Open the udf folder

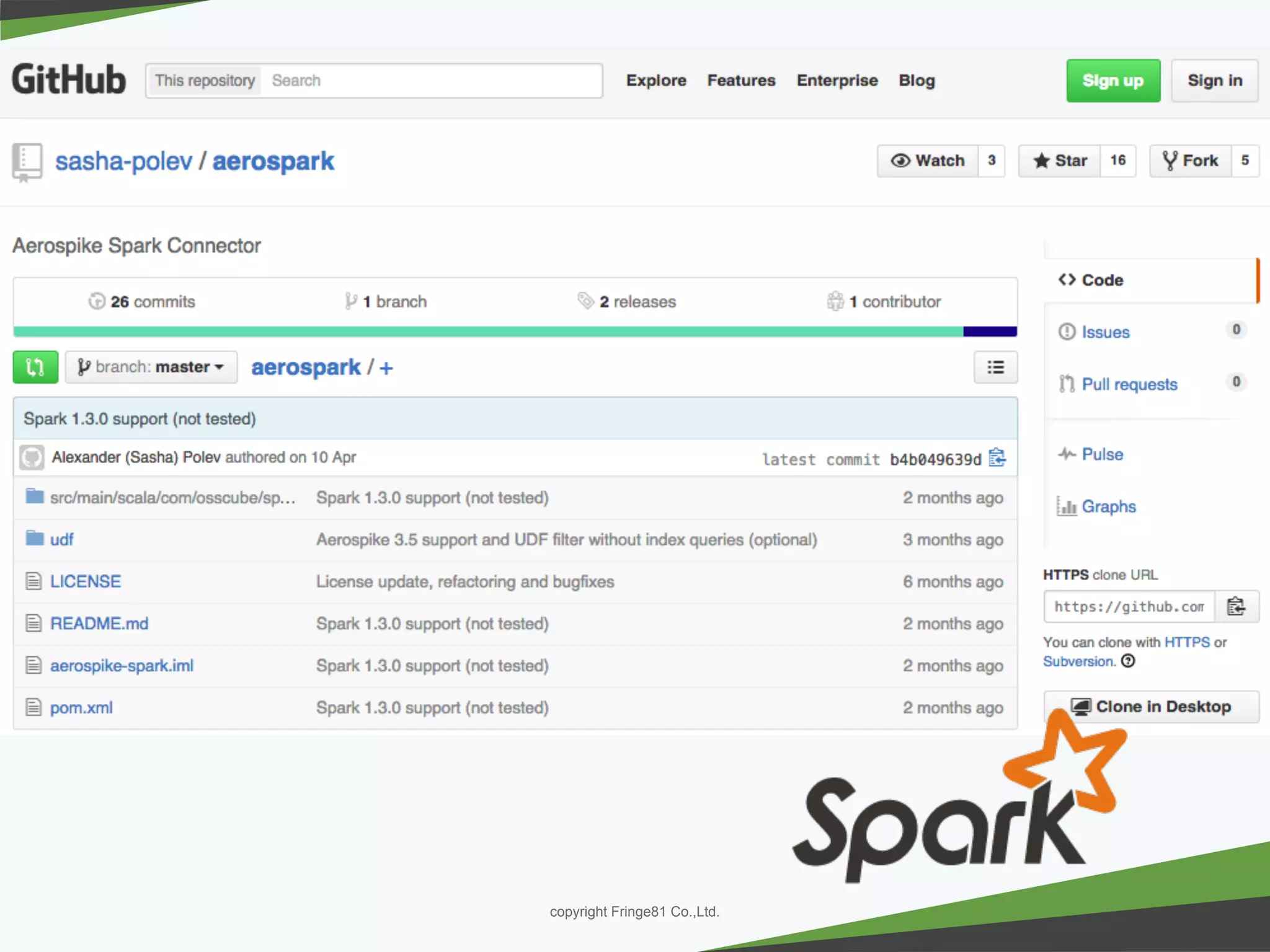(61, 540)
